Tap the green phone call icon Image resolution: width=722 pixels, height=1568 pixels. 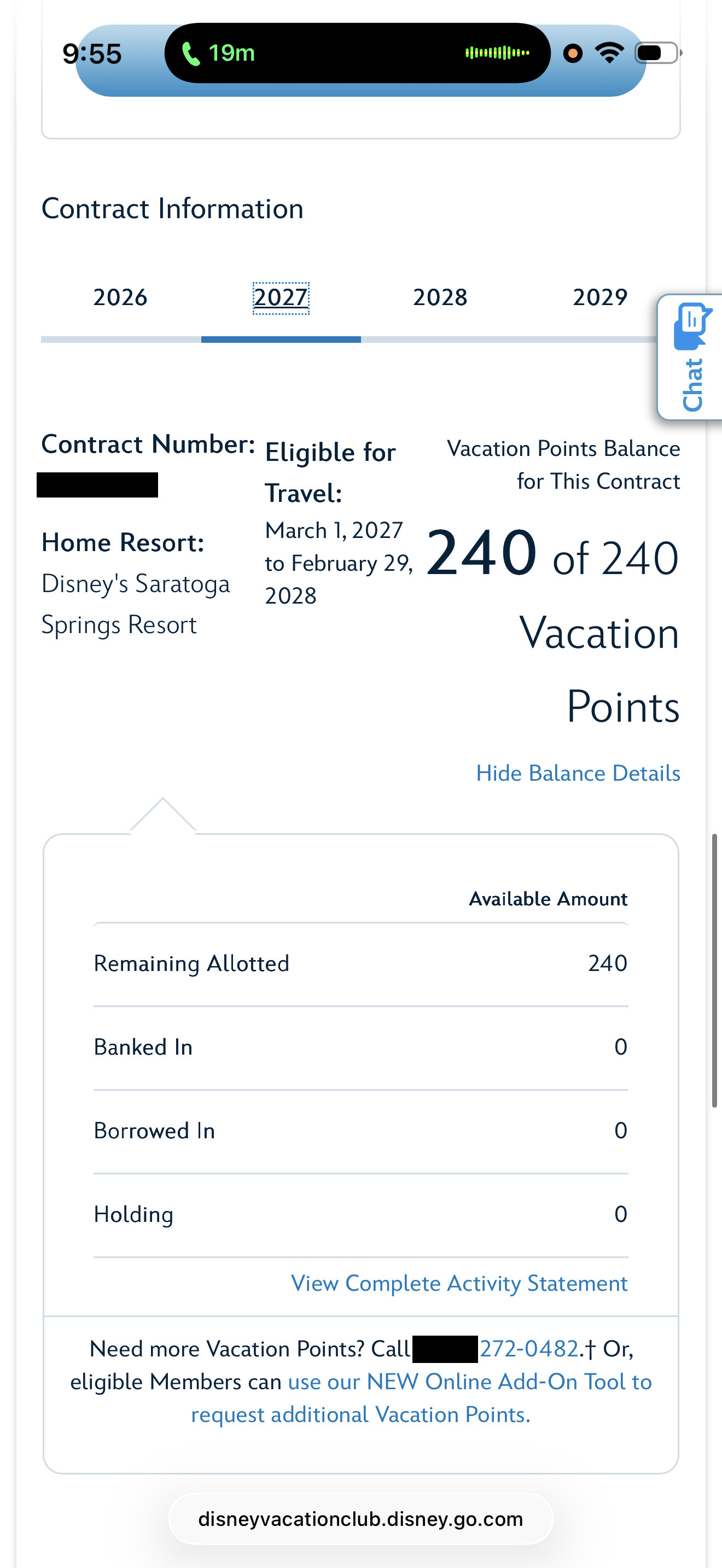(x=191, y=54)
